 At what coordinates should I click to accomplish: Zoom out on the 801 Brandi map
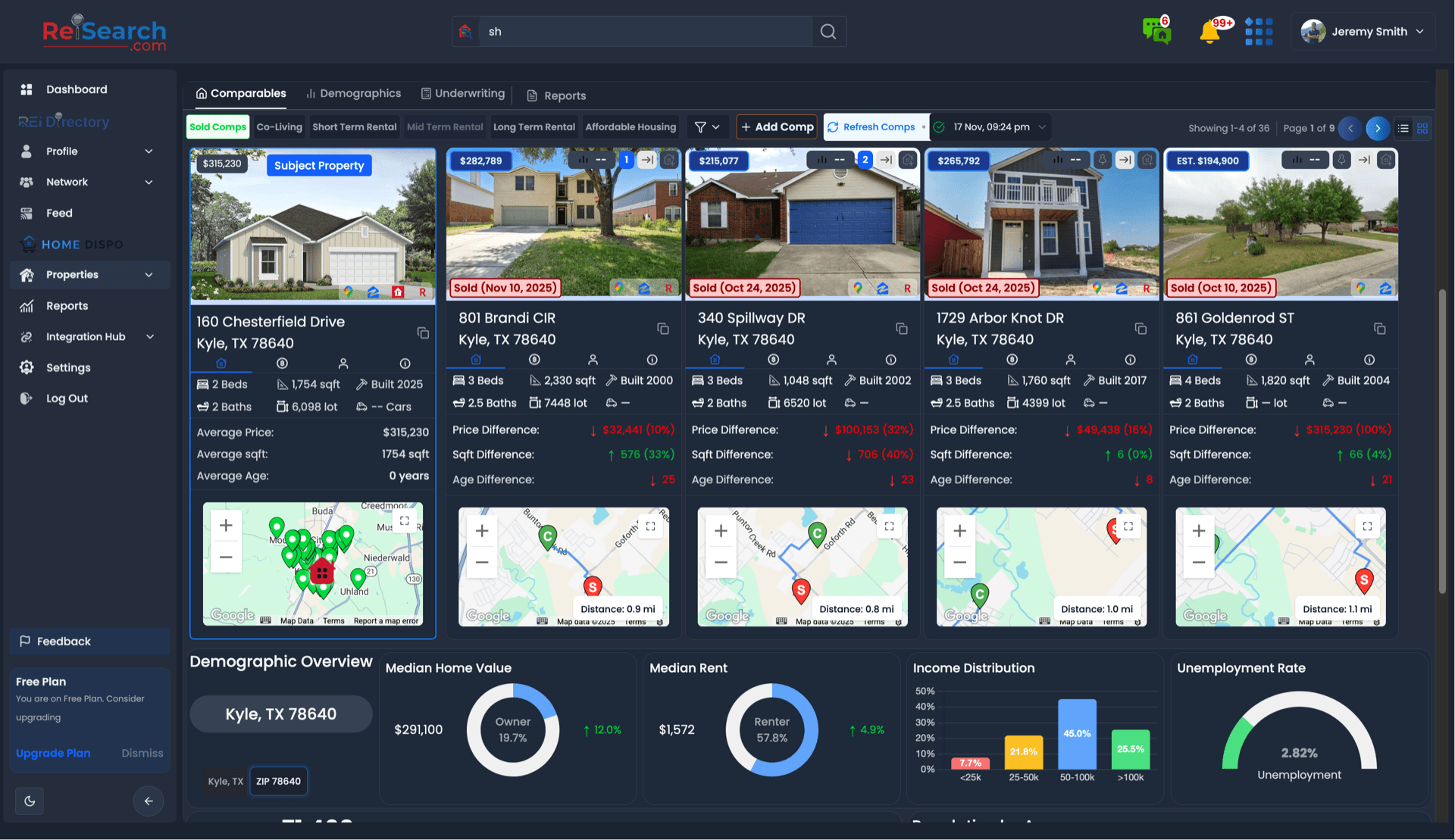click(482, 563)
